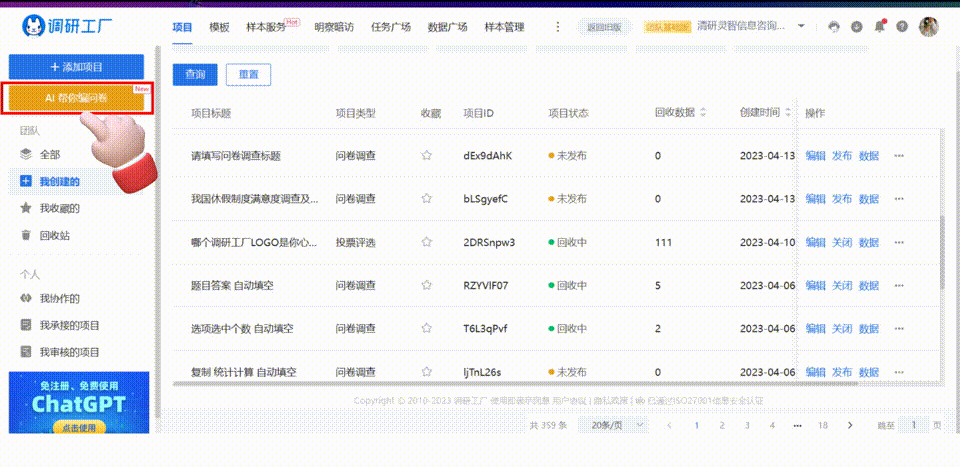This screenshot has height=467, width=960.
Task: Click the 添加项目 button
Action: tap(76, 66)
